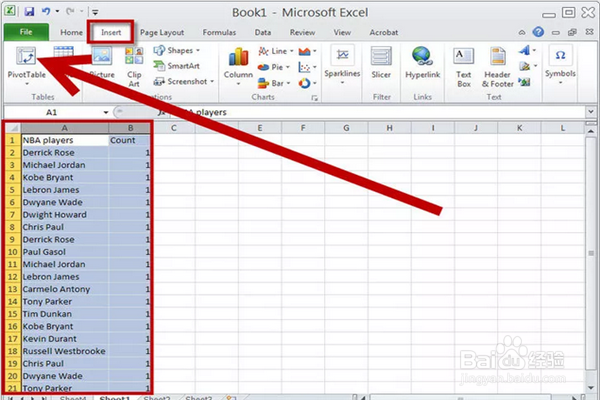
Task: Open the Sheet1 tab
Action: [x=115, y=397]
